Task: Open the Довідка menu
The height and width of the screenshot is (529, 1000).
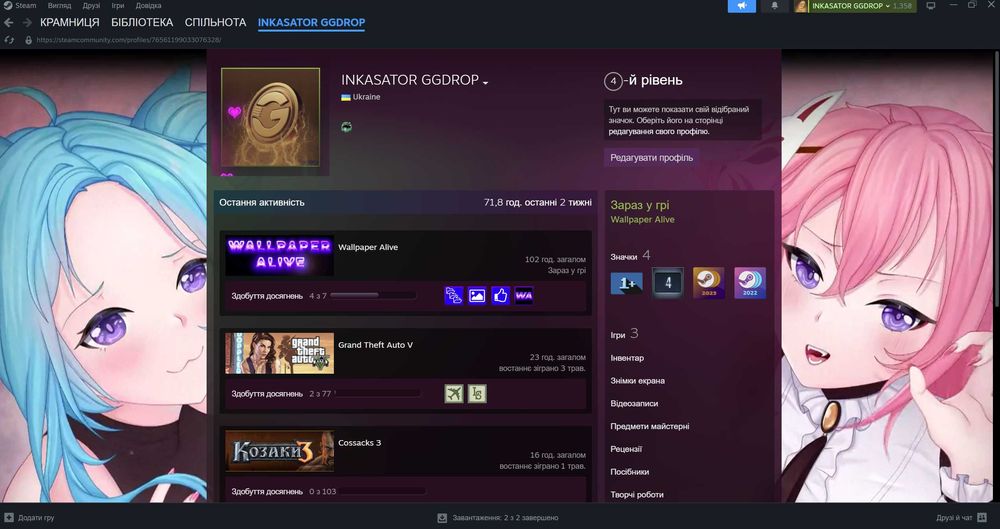Action: click(148, 5)
